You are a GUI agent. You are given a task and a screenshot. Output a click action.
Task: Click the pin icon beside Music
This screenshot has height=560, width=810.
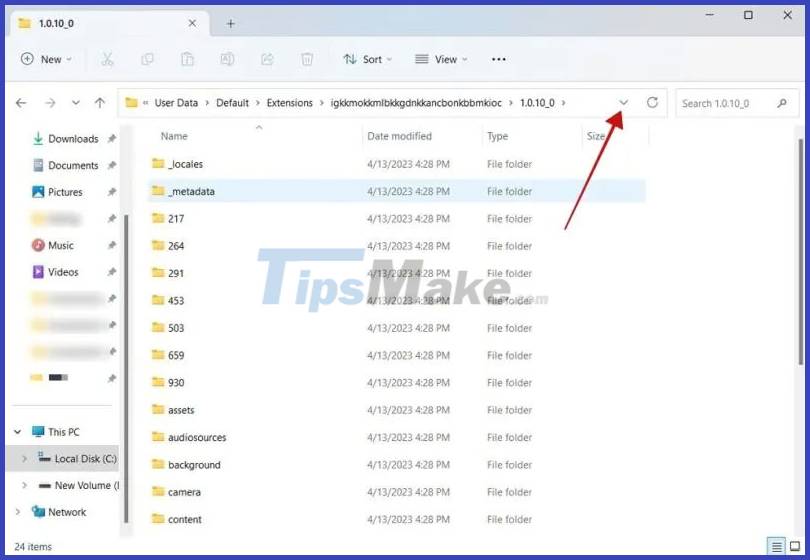[112, 245]
